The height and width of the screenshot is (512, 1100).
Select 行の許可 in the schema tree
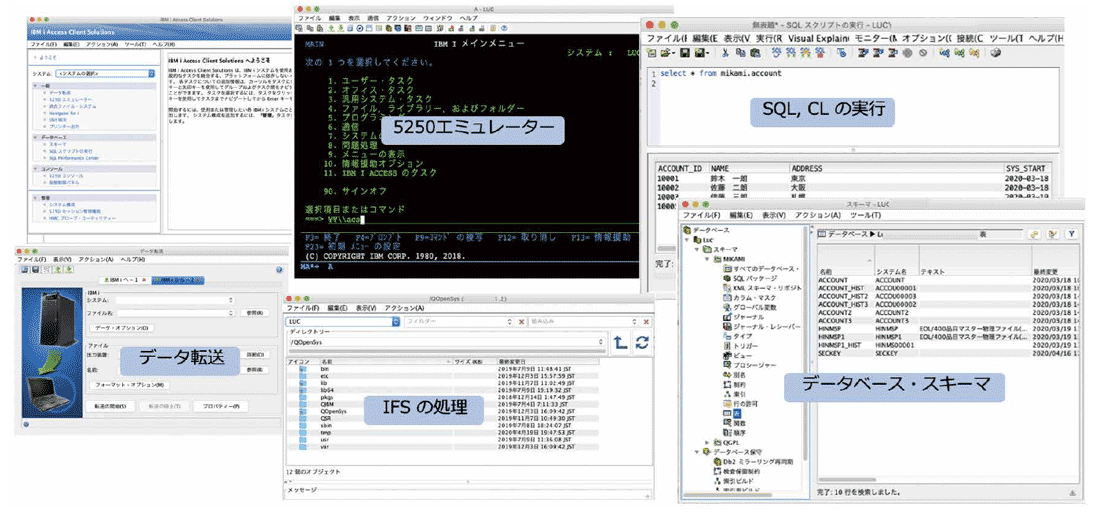(x=739, y=404)
